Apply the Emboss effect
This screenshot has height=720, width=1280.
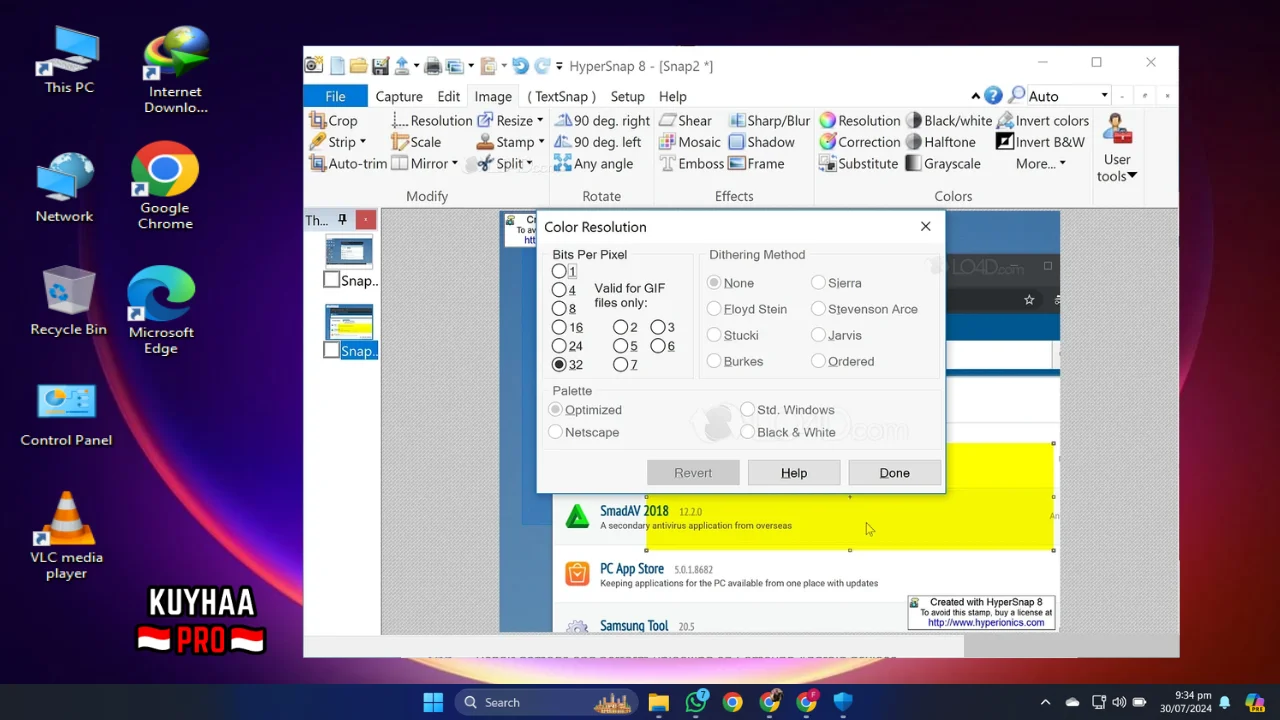point(691,164)
